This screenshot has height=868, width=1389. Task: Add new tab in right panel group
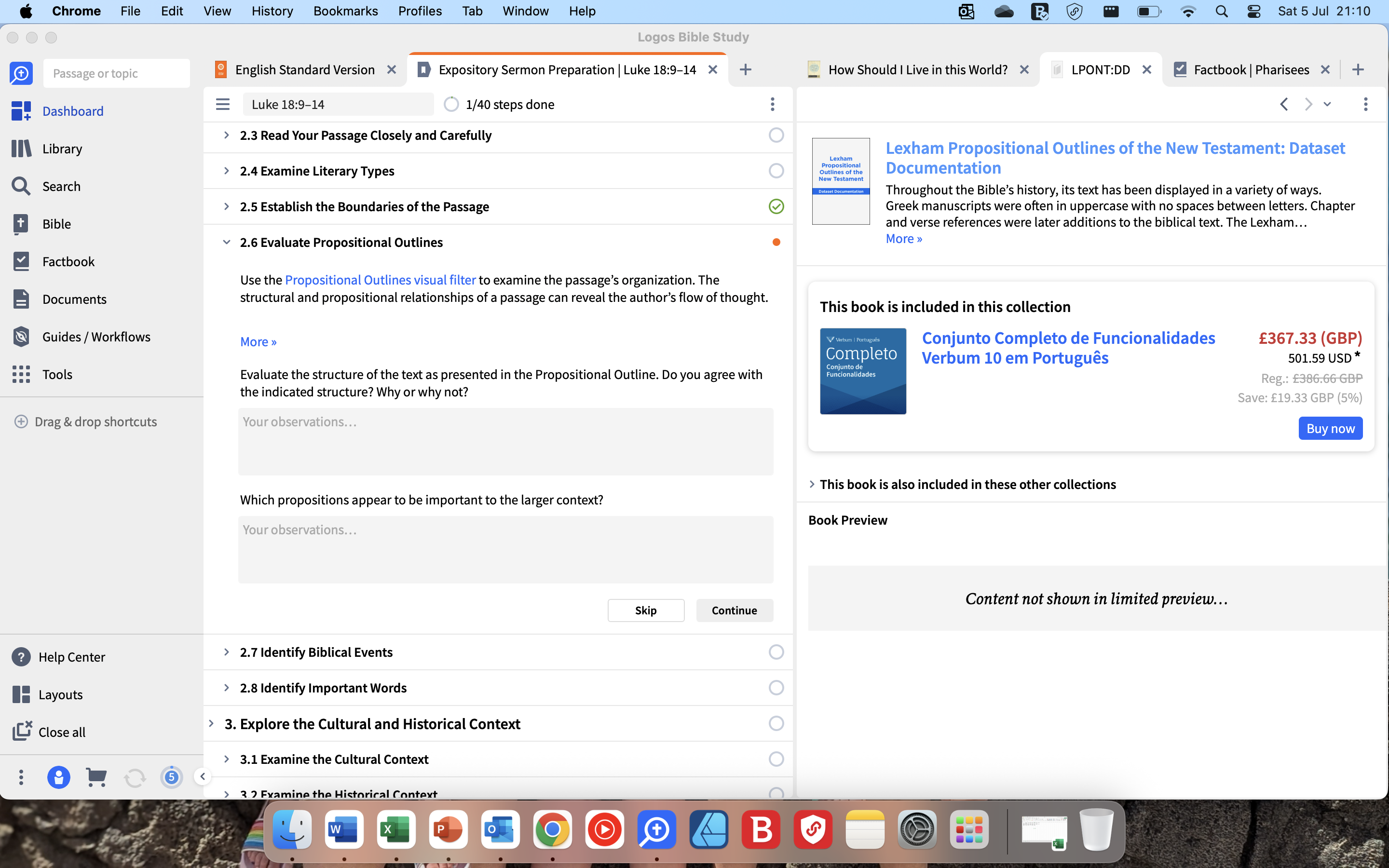pos(1358,69)
